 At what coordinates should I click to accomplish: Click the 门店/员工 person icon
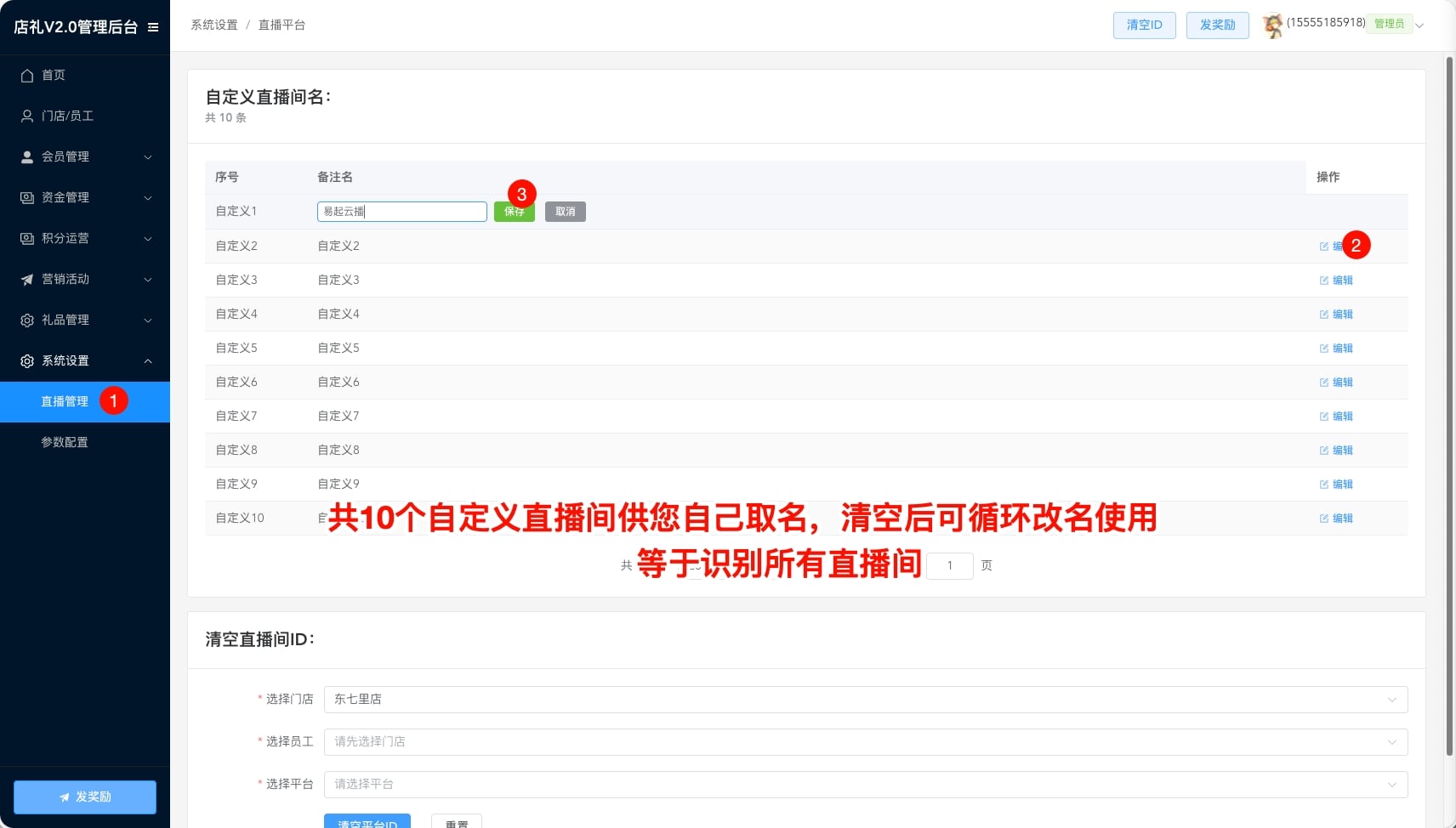coord(27,116)
